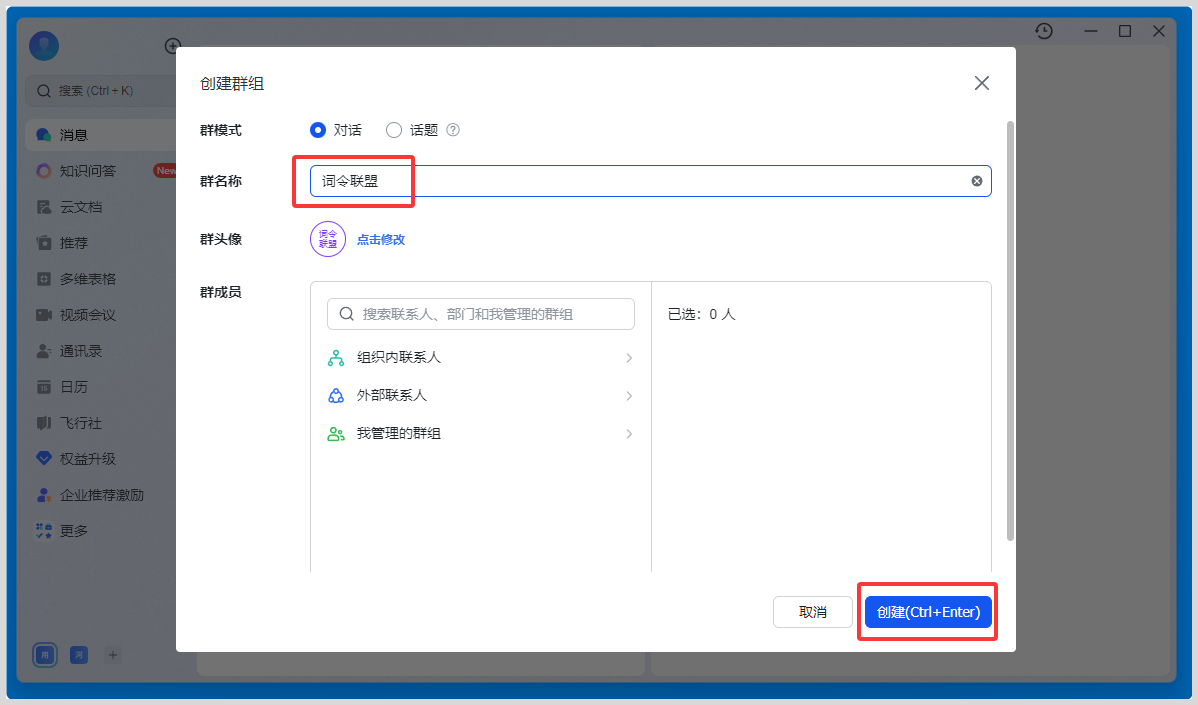This screenshot has height=705, width=1198.
Task: Click the 知识问答 icon in sidebar
Action: (43, 171)
